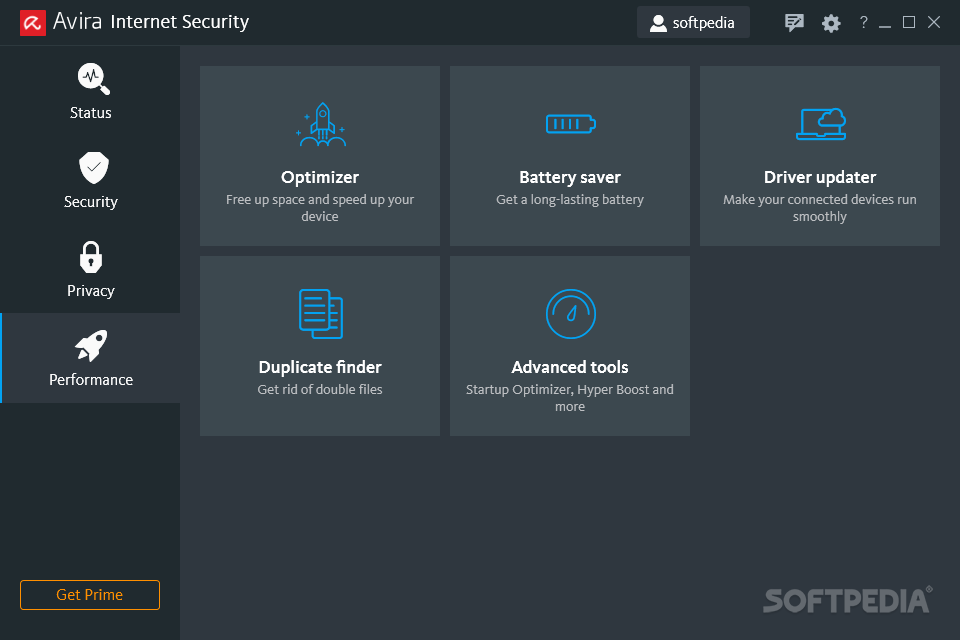Open feedback using the message icon

point(794,22)
